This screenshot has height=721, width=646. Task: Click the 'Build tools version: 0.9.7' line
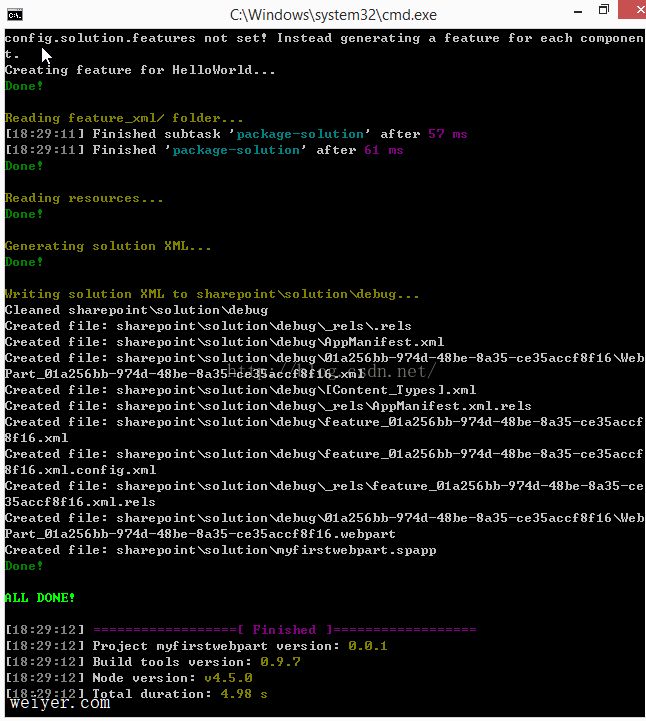tap(152, 662)
